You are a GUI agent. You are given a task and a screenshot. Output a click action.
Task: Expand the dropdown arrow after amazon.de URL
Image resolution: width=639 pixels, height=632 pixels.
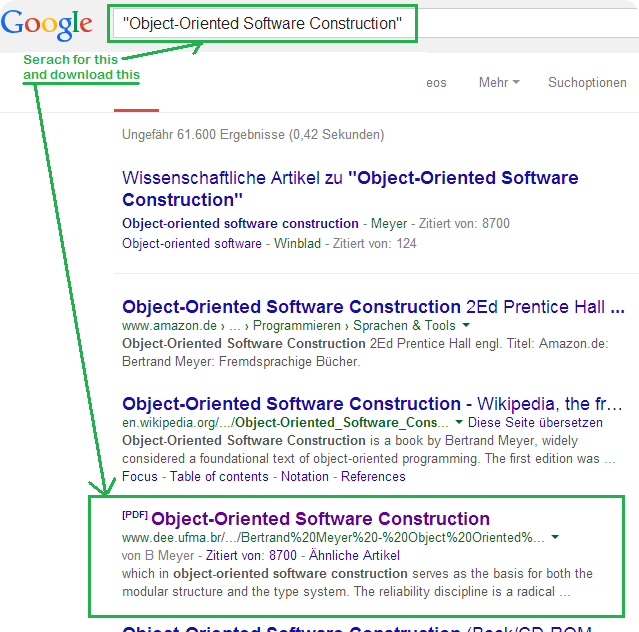coord(466,325)
